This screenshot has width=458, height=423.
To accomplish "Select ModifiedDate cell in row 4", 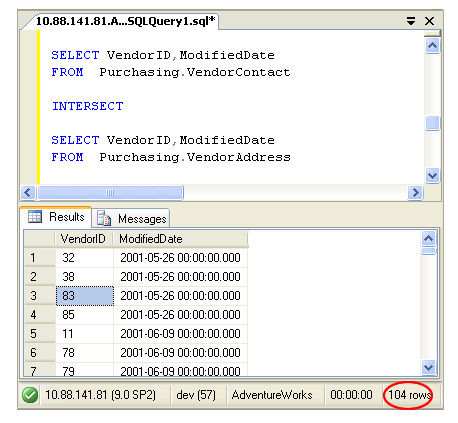I will pos(180,315).
